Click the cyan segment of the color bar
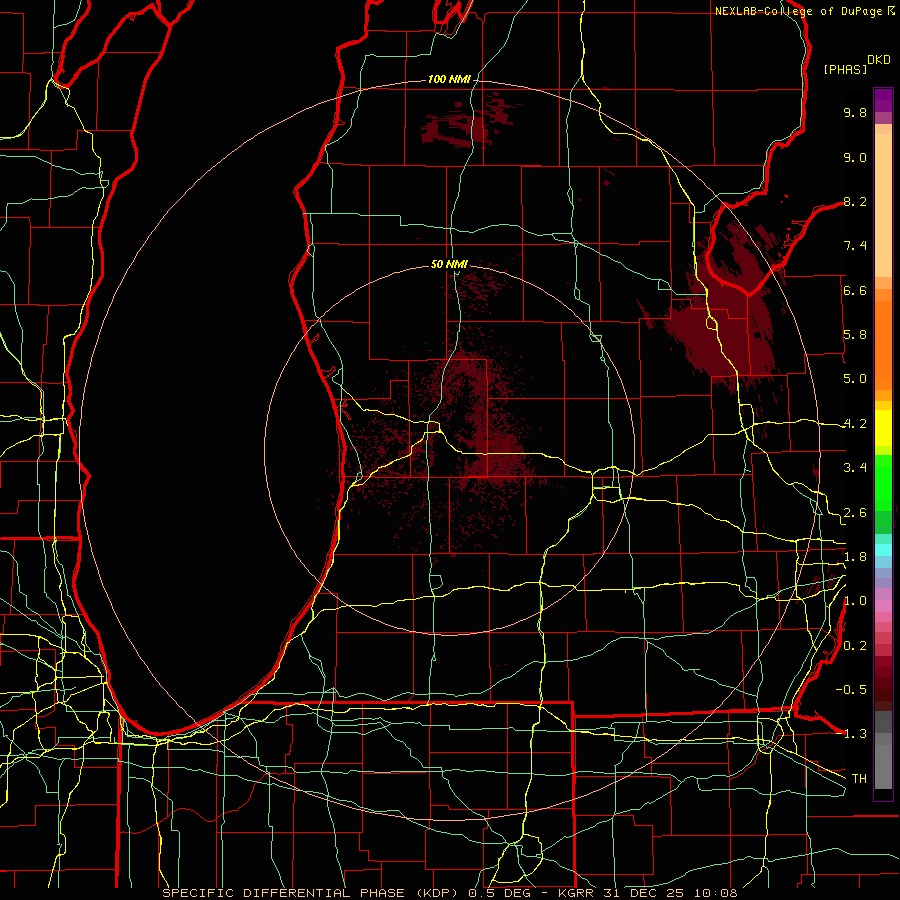 tap(883, 549)
